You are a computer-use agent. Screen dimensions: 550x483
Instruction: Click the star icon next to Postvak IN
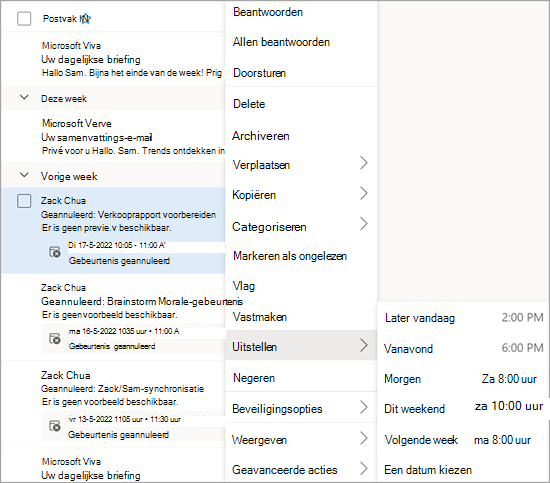point(85,18)
